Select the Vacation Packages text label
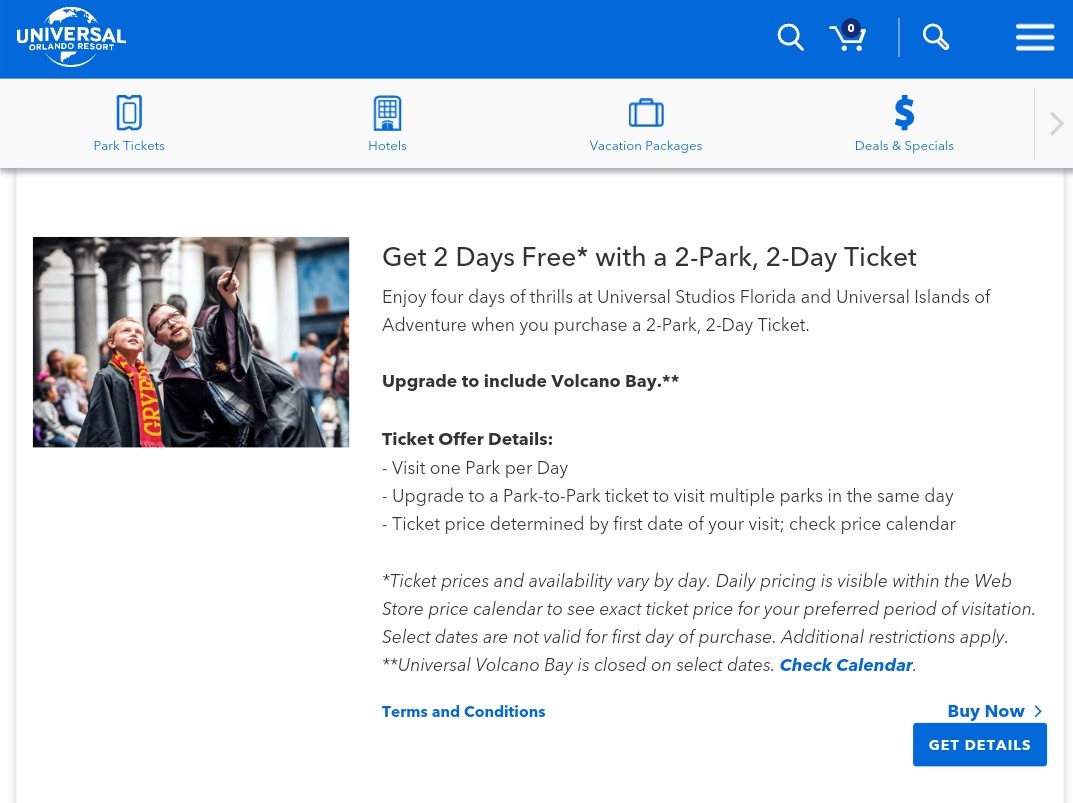 click(x=646, y=146)
